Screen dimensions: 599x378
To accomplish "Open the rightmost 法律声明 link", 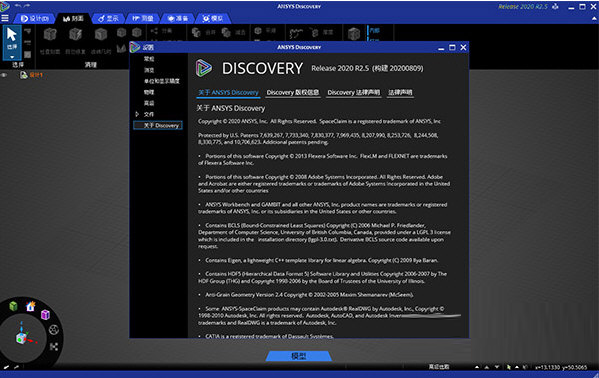I will click(400, 92).
